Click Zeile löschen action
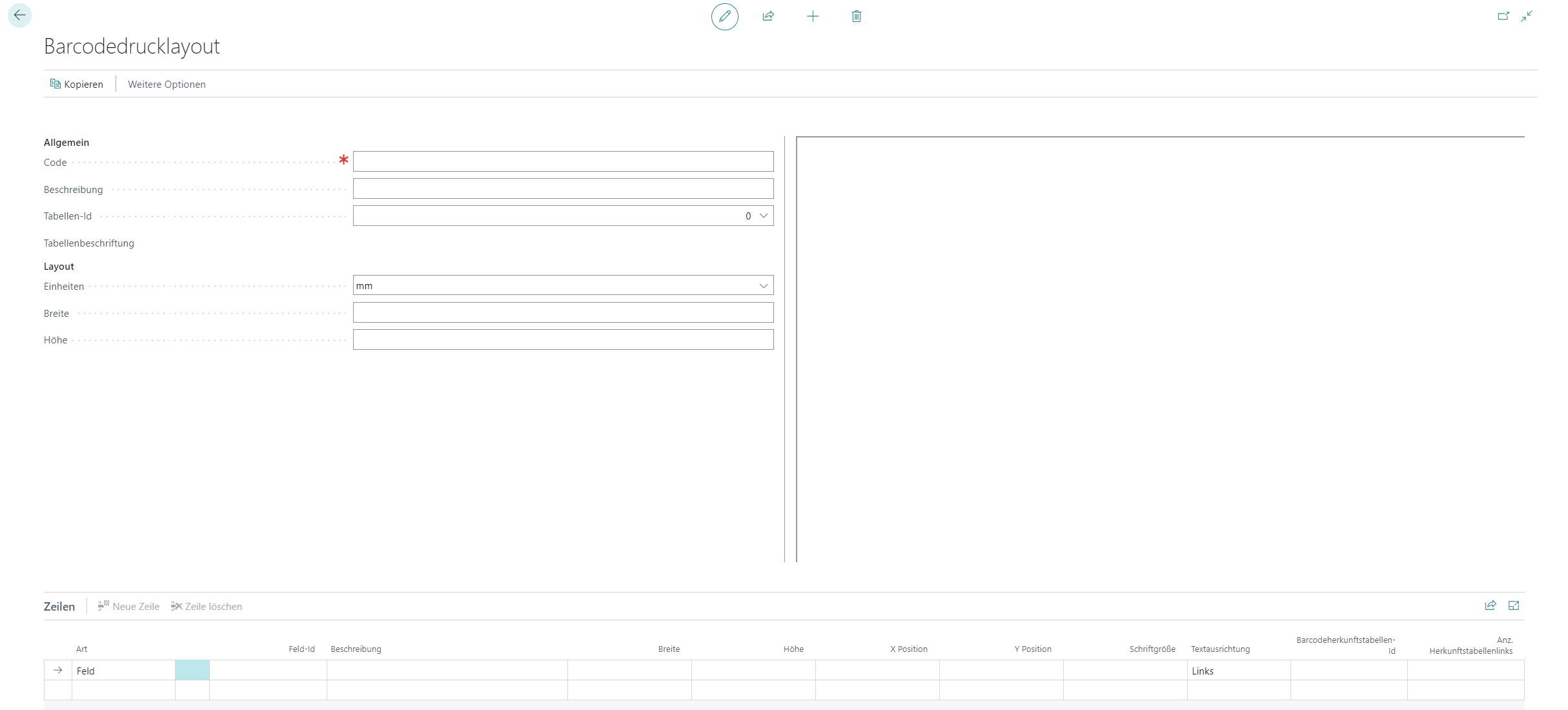1568x710 pixels. [207, 606]
